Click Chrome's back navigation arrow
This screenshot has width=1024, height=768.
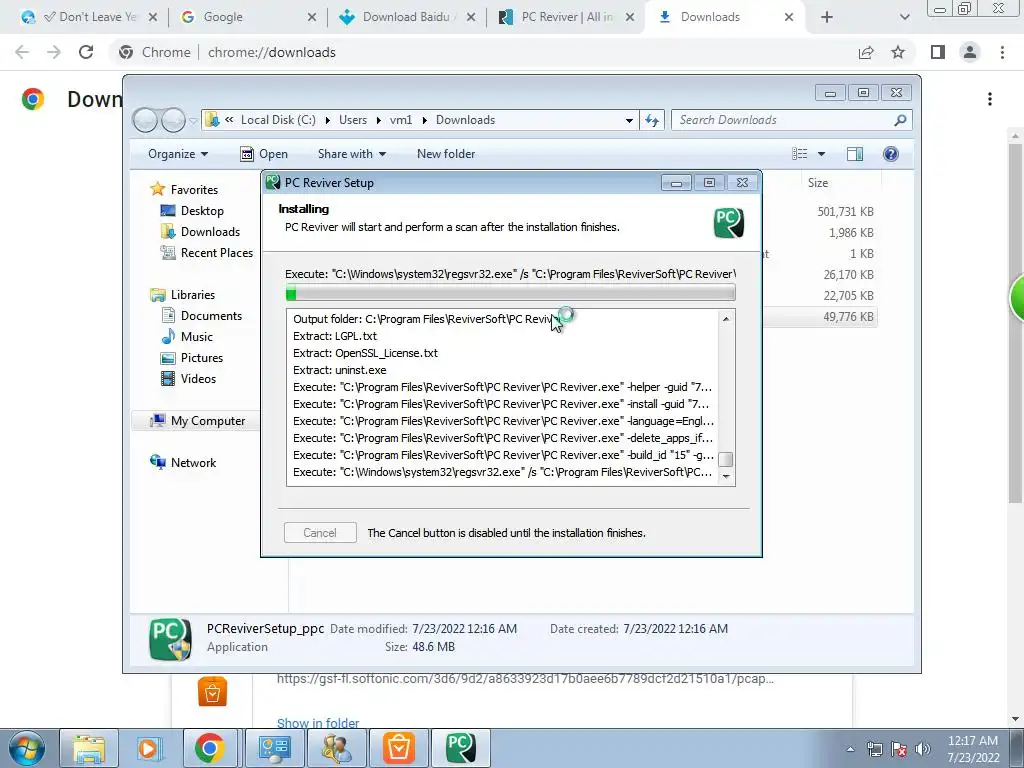tap(22, 52)
